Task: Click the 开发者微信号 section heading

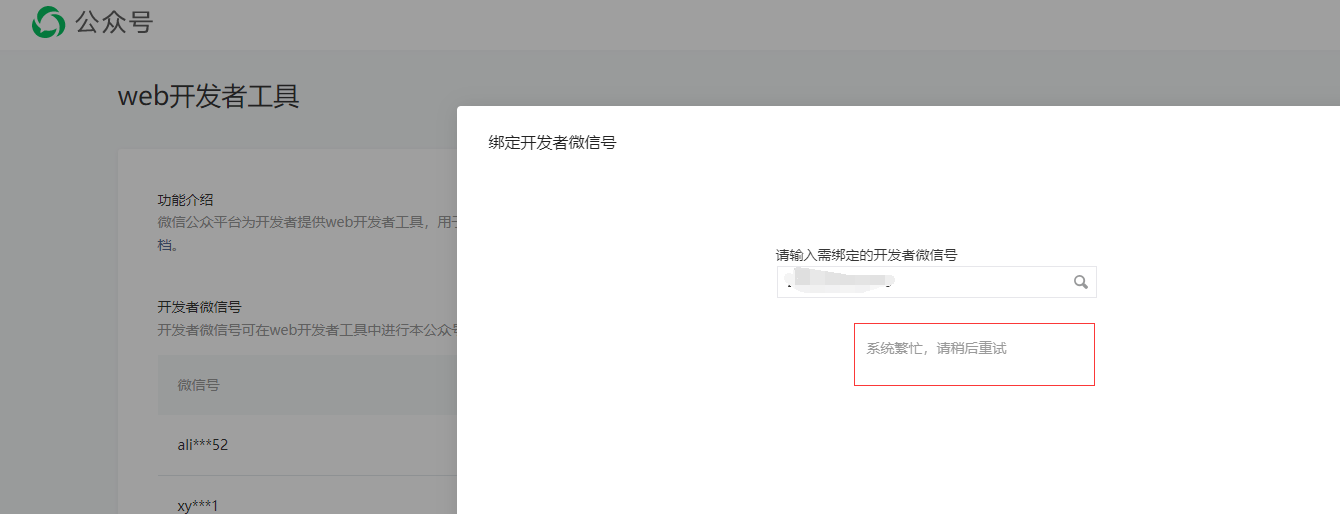Action: [x=199, y=307]
